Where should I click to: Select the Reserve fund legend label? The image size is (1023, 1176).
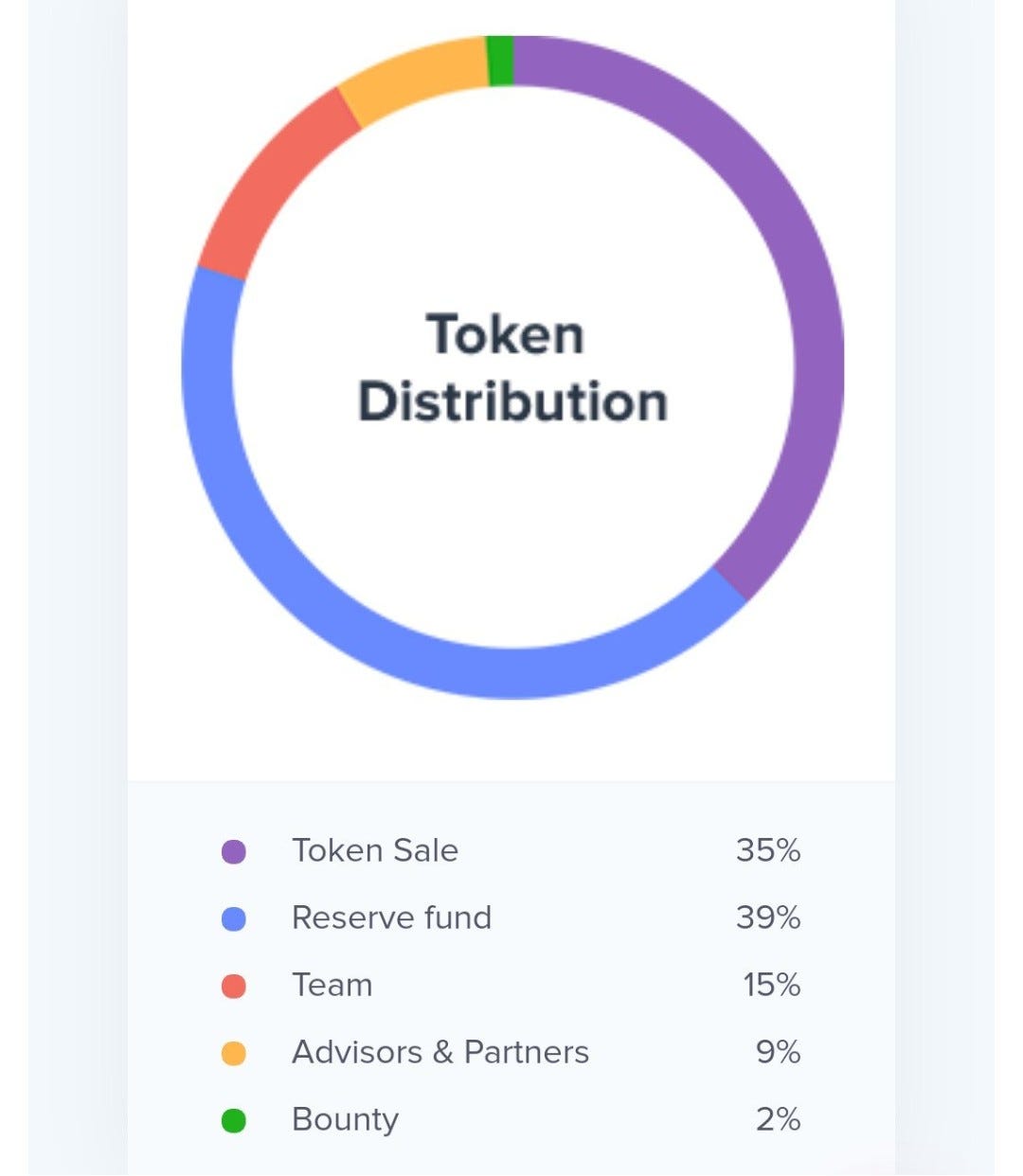tap(391, 918)
